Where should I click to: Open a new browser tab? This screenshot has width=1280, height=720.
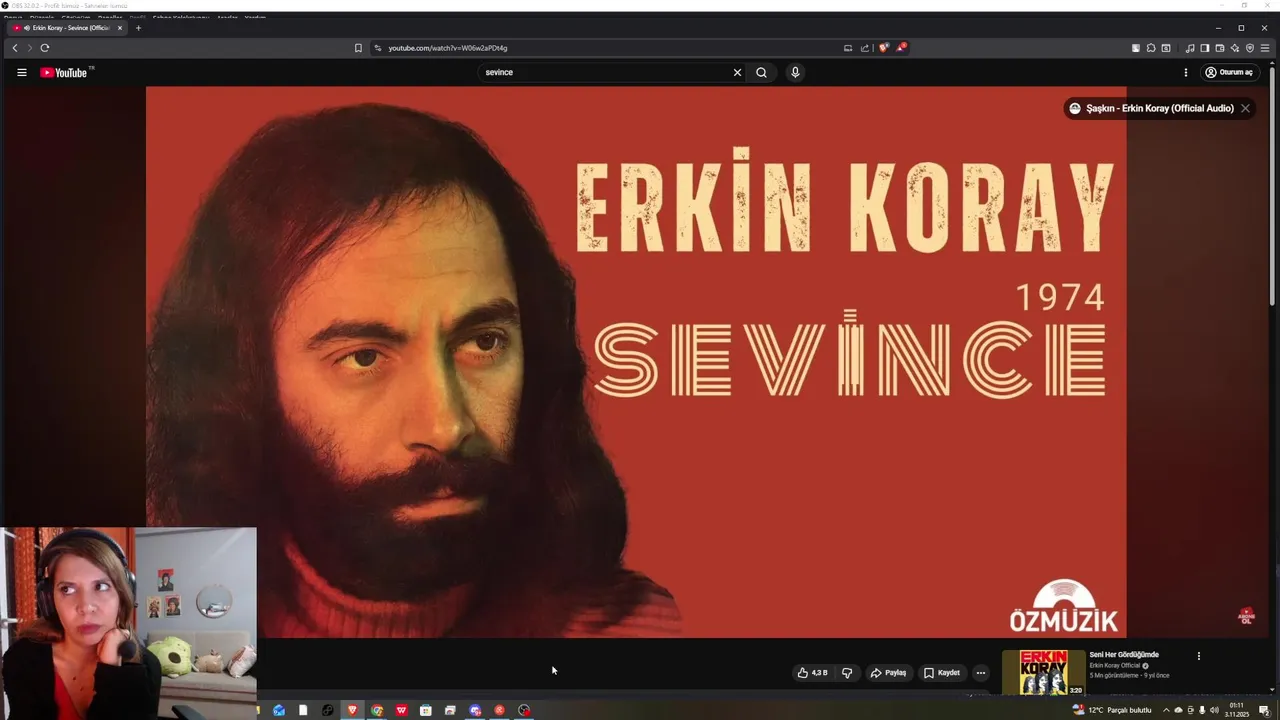click(x=138, y=28)
